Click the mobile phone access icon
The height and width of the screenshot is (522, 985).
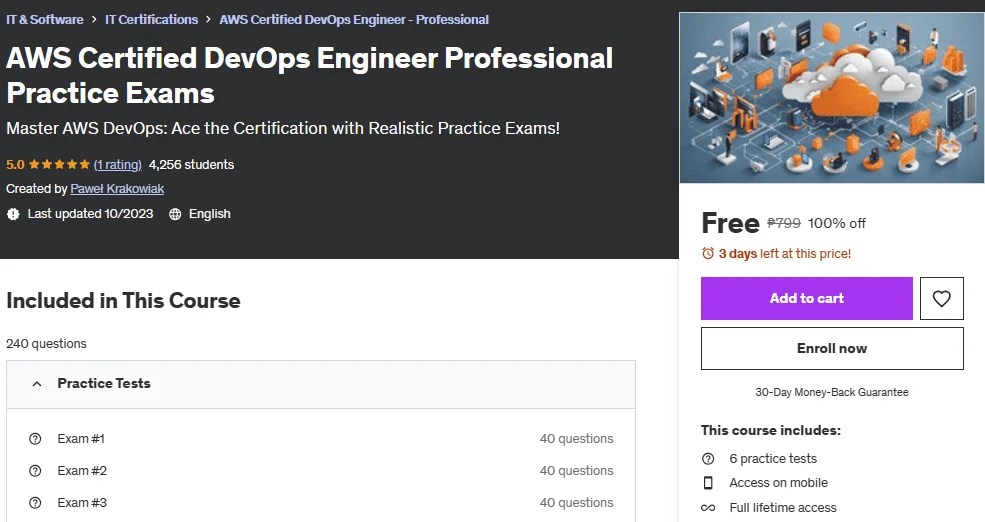708,482
